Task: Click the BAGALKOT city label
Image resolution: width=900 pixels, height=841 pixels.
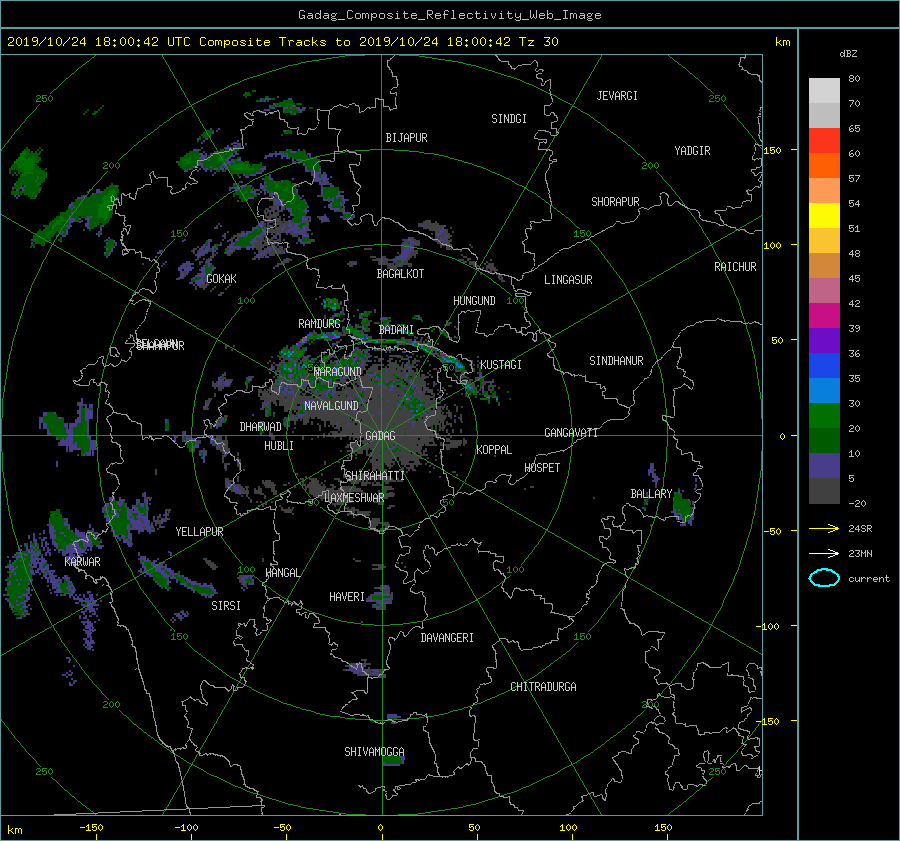Action: click(x=400, y=274)
